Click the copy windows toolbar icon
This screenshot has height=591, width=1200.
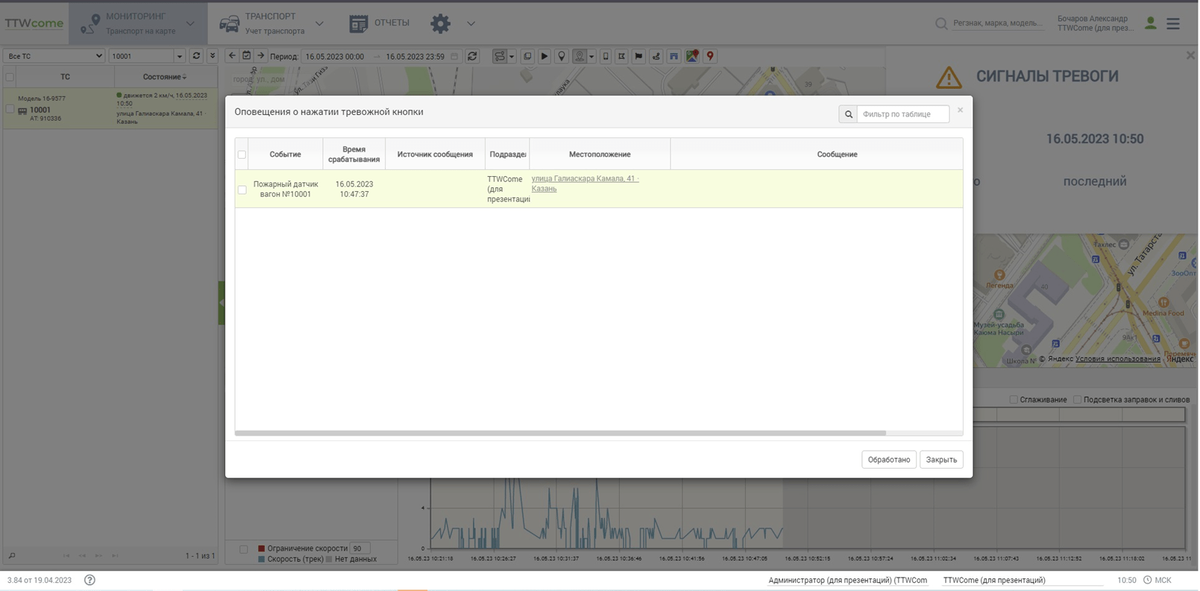pyautogui.click(x=527, y=56)
